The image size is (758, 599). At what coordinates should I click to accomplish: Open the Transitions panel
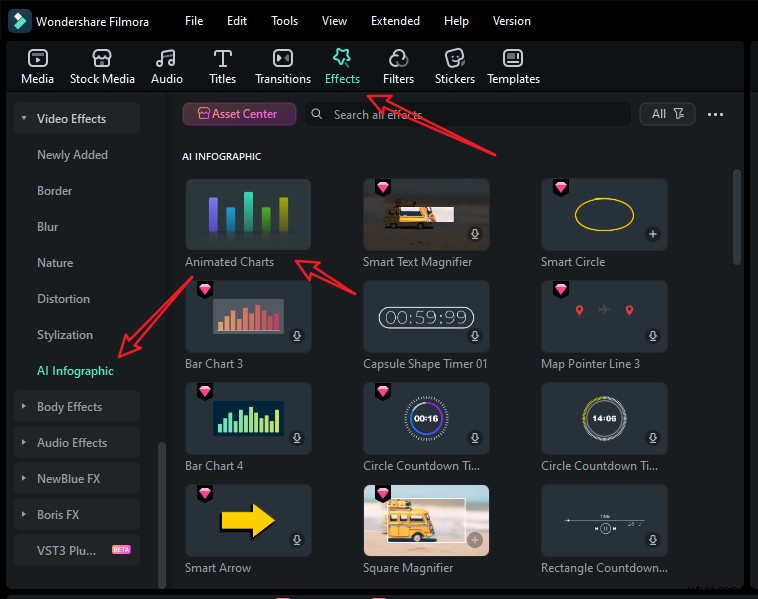[283, 59]
